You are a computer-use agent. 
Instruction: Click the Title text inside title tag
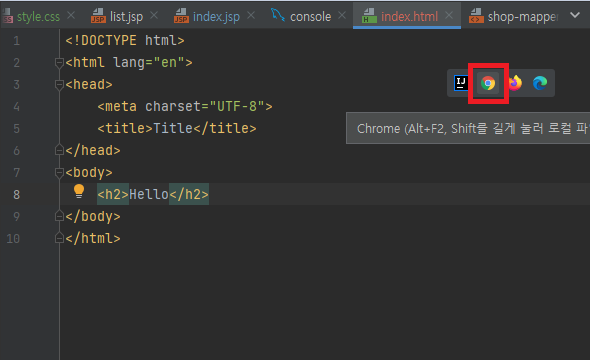click(173, 128)
